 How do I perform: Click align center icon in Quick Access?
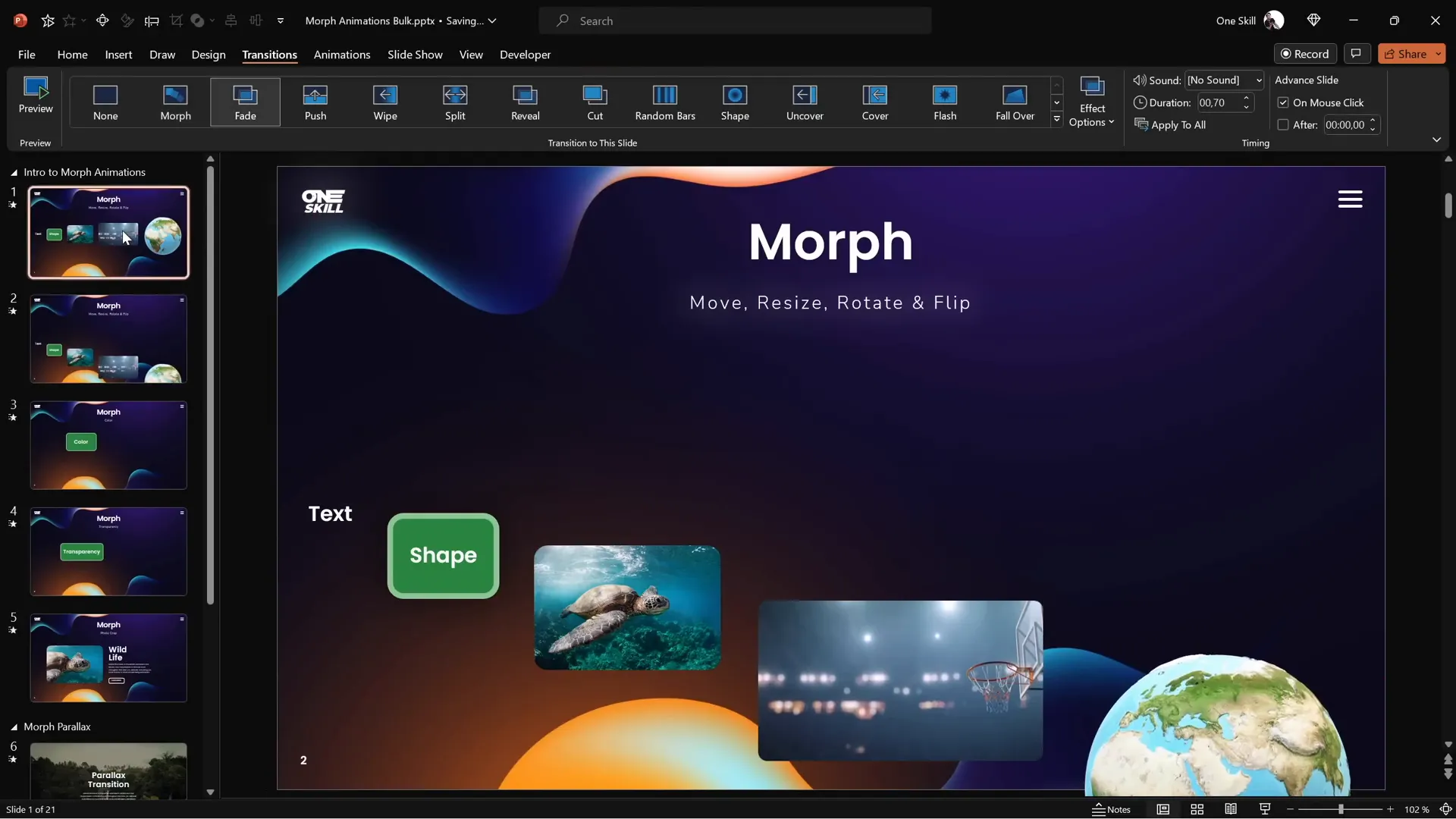(231, 20)
